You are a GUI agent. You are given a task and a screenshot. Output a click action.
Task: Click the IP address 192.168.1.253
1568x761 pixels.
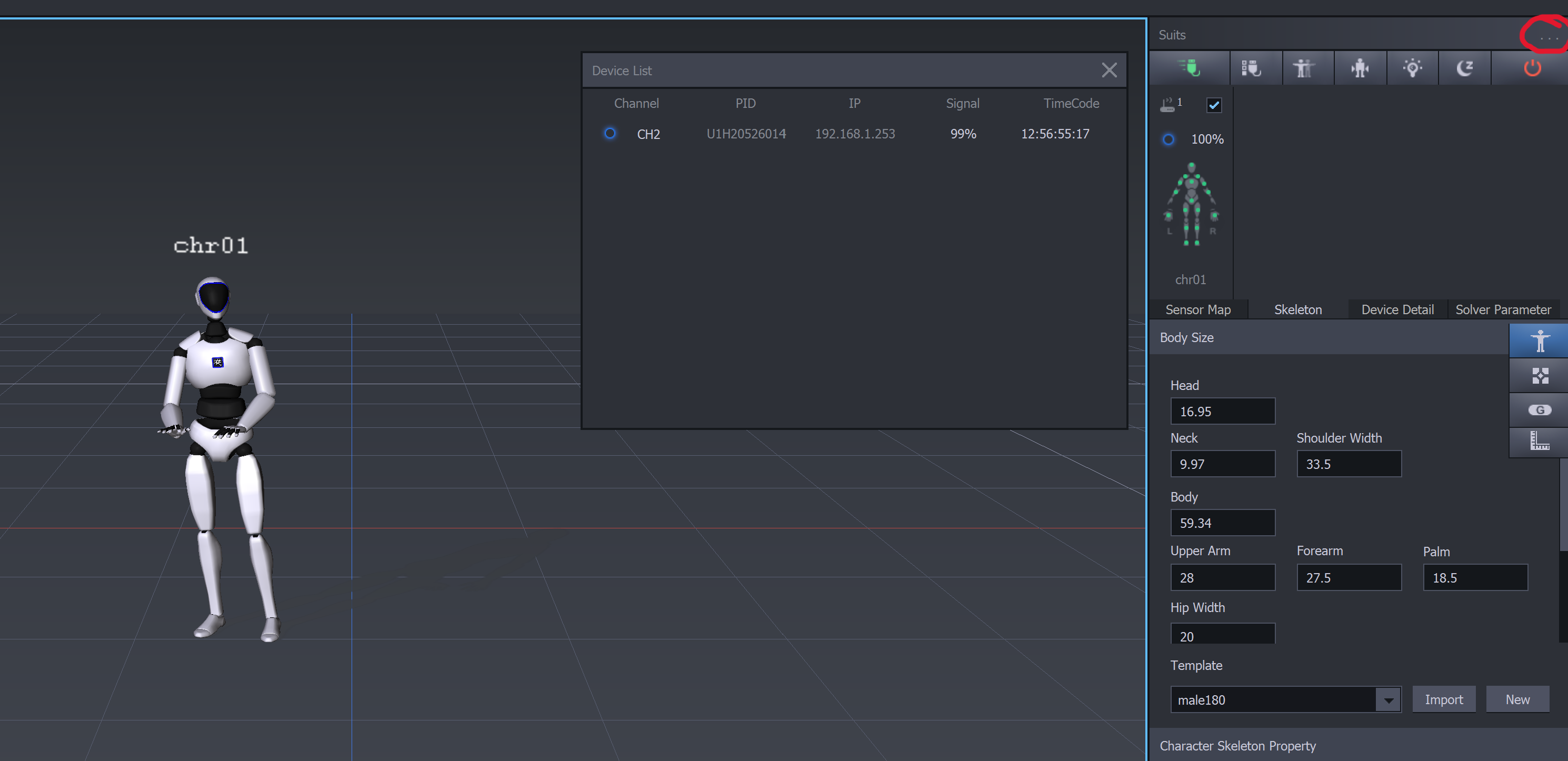(855, 134)
